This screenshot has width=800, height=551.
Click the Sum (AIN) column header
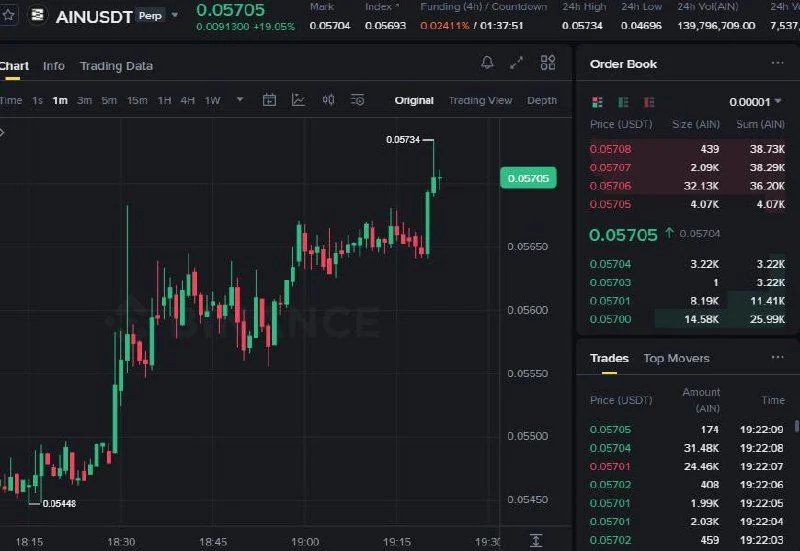pos(760,124)
